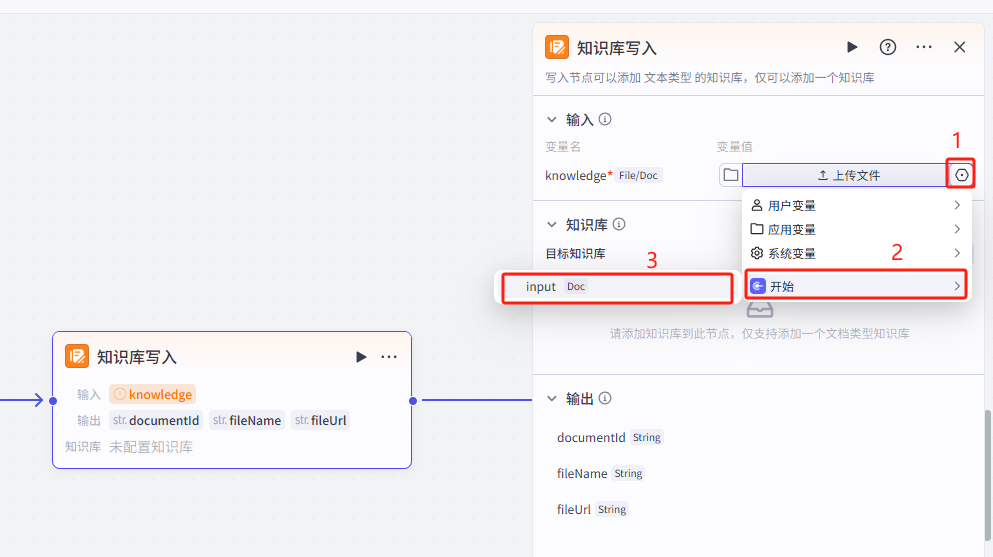993x557 pixels.
Task: Click the info icon next to 输出
Action: [605, 398]
